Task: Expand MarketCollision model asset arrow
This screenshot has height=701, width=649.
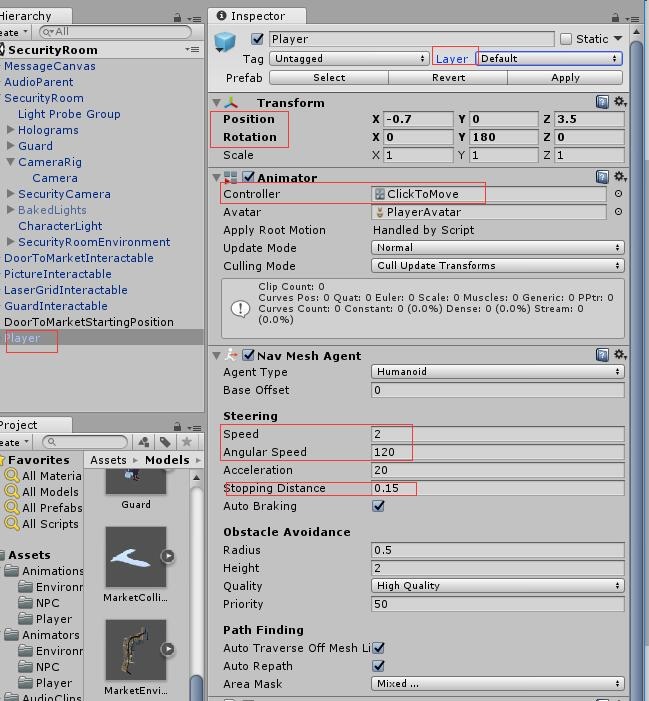Action: tap(168, 556)
